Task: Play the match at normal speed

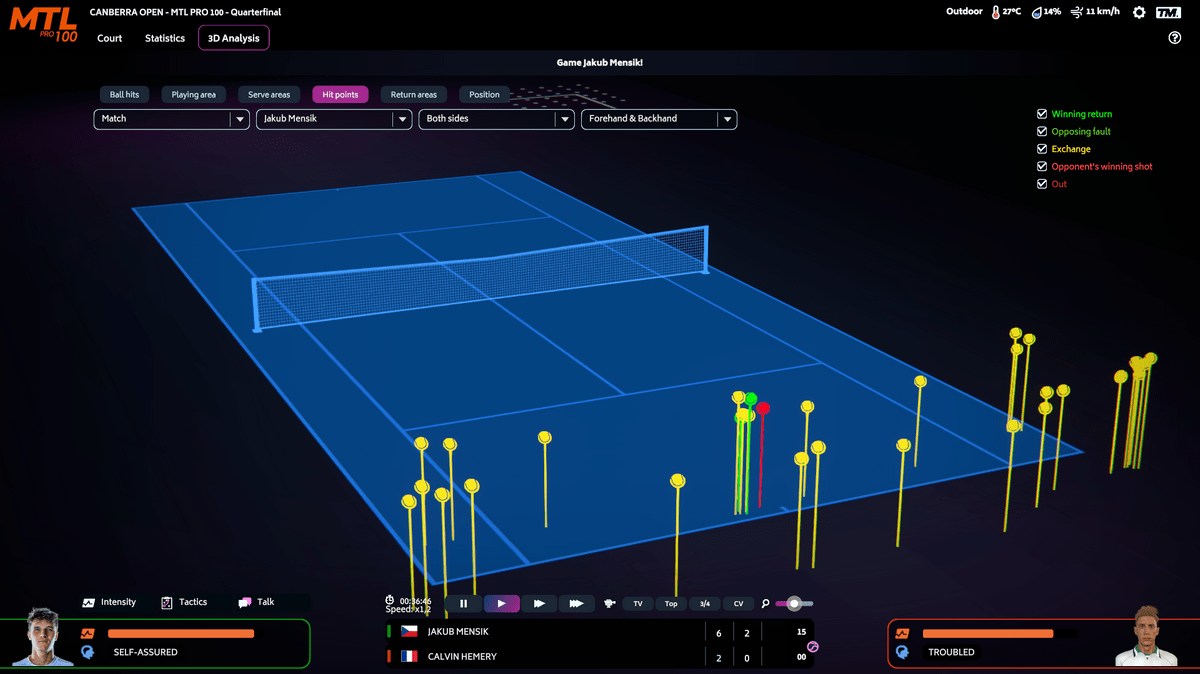Action: point(501,603)
